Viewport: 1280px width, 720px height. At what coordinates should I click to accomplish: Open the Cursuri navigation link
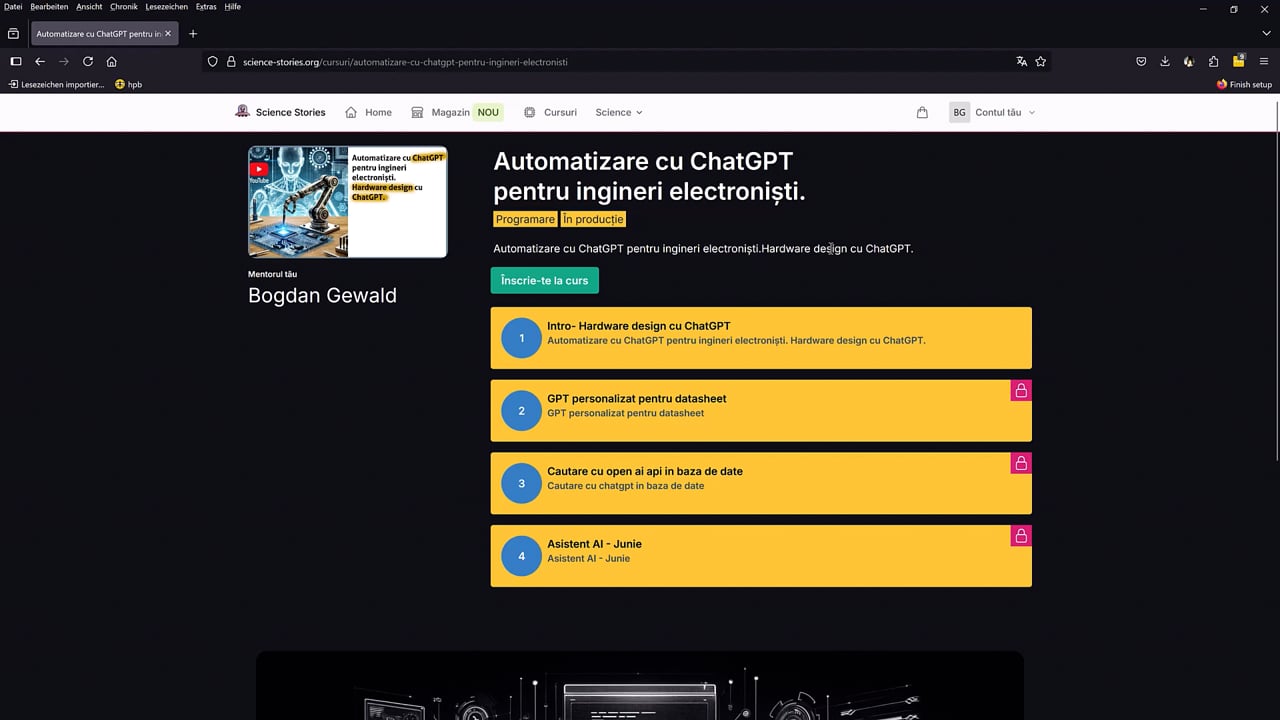(550, 112)
